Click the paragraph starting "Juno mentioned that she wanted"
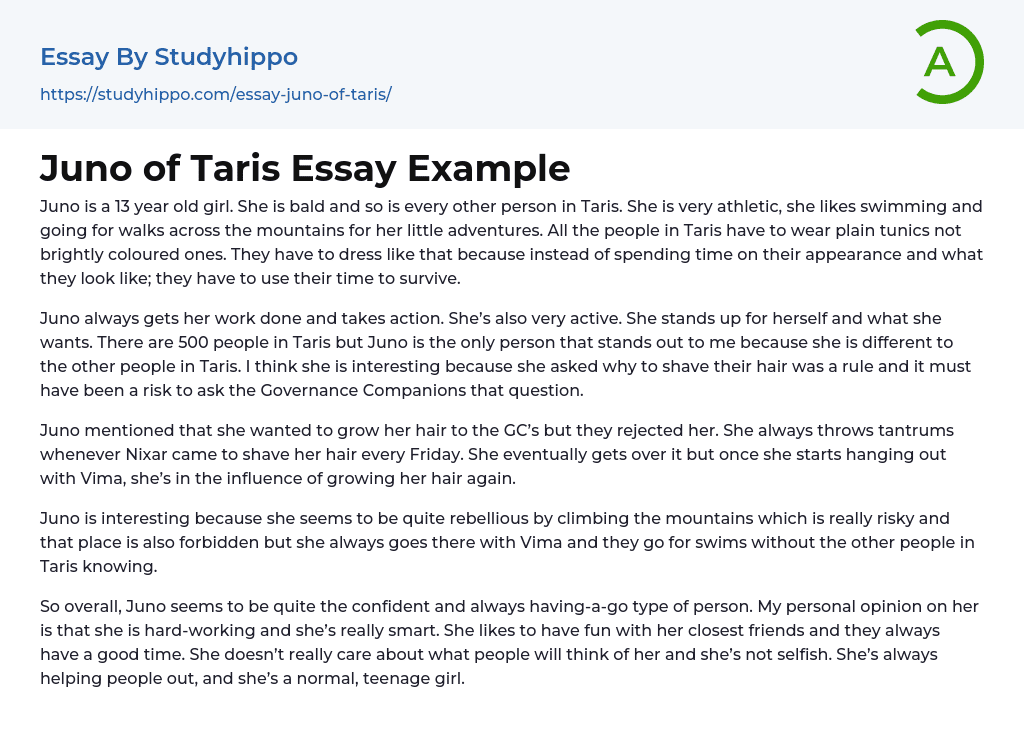 pos(511,454)
